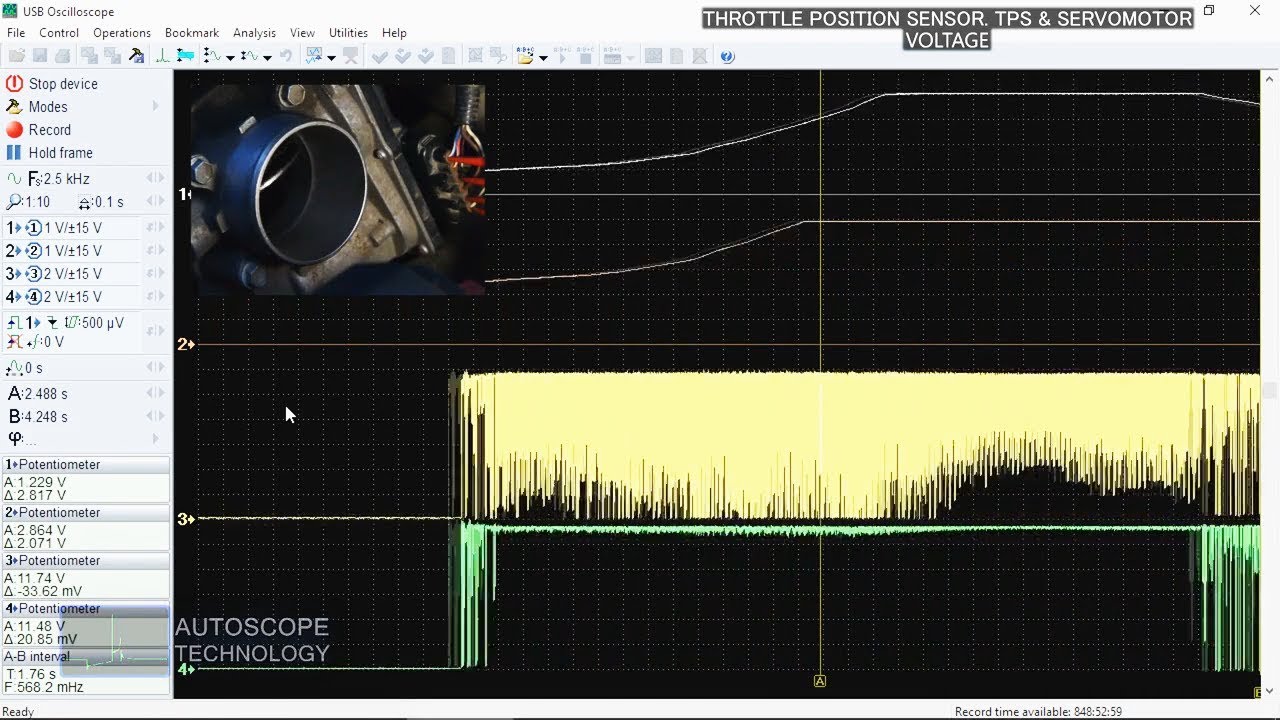Screen dimensions: 1280x720
Task: Click the blue cursor-measurement toolbar icon
Action: (185, 57)
